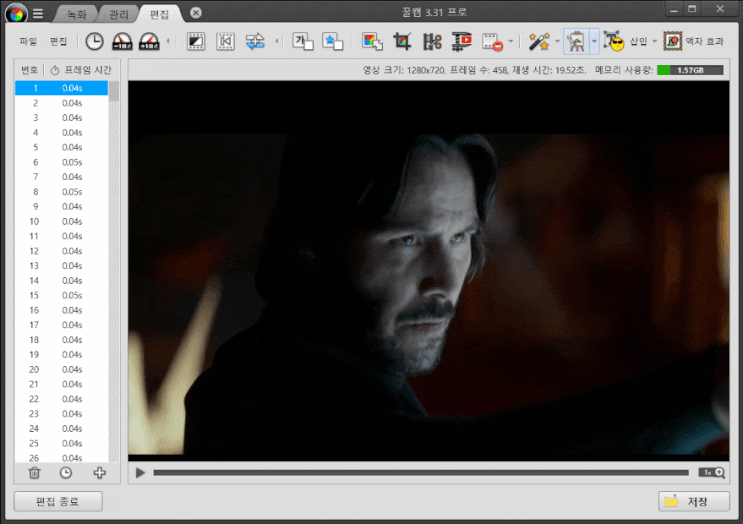Screen dimensions: 743x524
Task: Click the stopwatch icon in list header
Action: 55,70
